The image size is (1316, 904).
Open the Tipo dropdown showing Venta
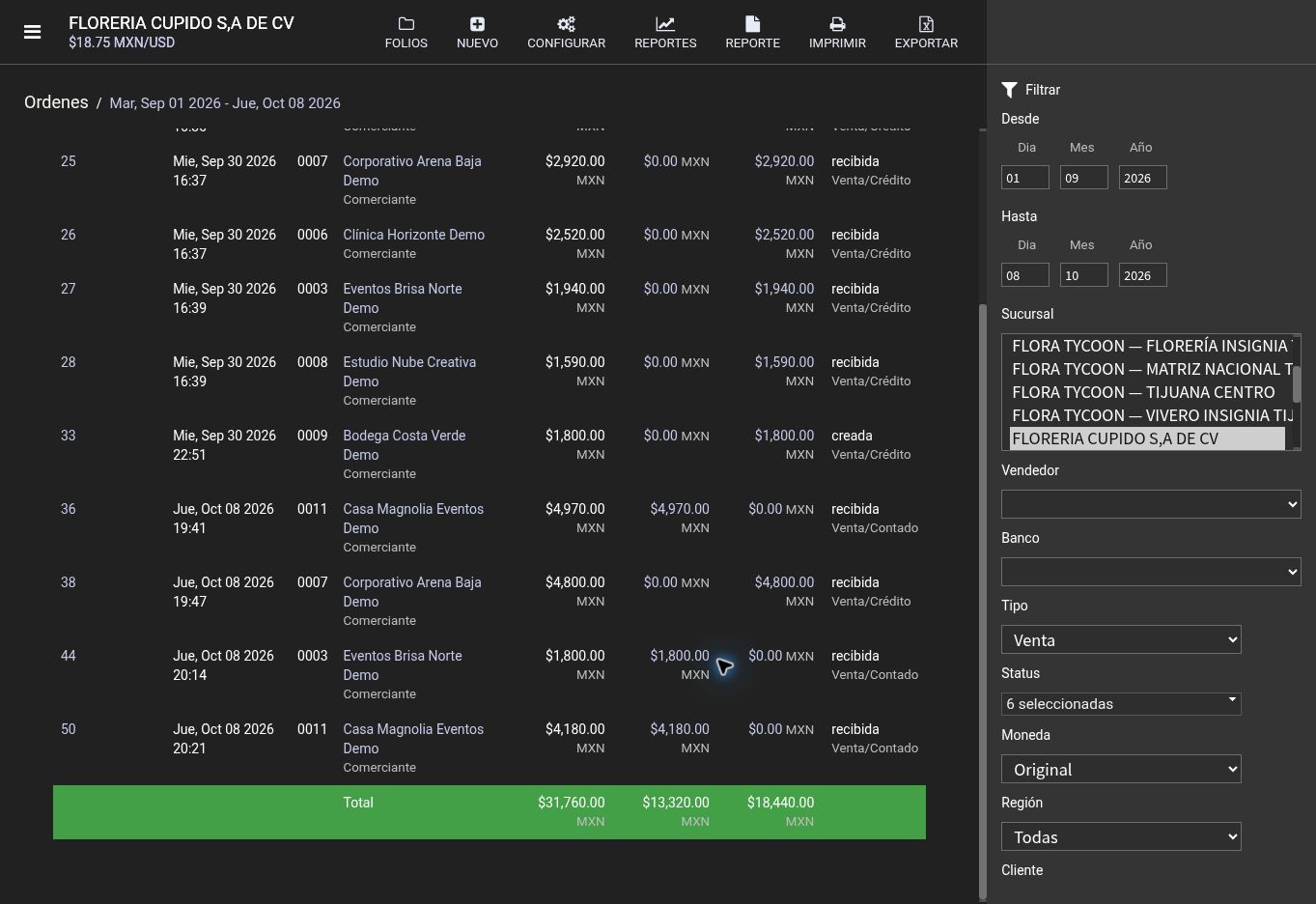coord(1121,639)
